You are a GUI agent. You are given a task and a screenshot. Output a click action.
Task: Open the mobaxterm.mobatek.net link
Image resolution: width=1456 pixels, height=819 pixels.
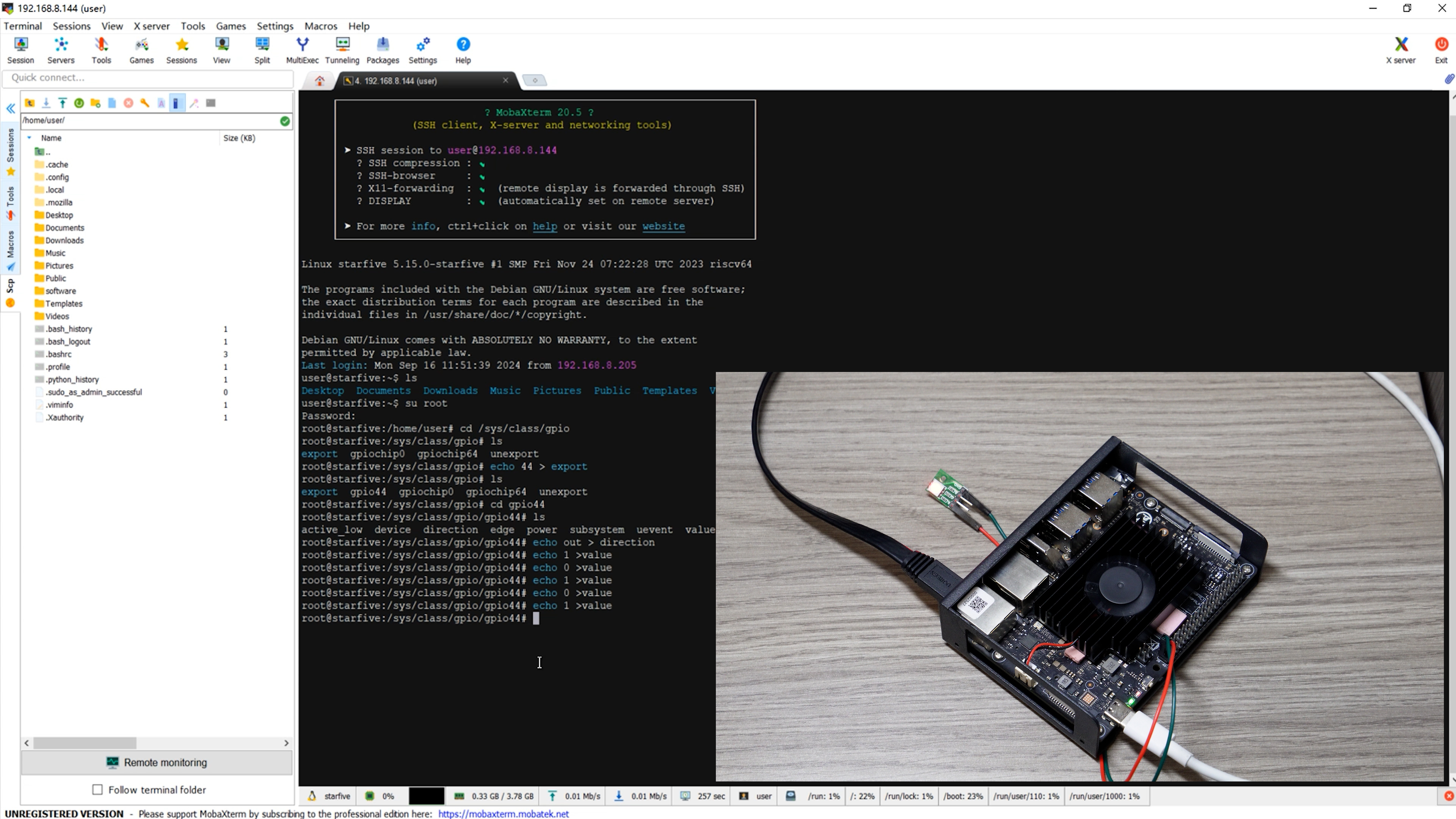pyautogui.click(x=503, y=813)
